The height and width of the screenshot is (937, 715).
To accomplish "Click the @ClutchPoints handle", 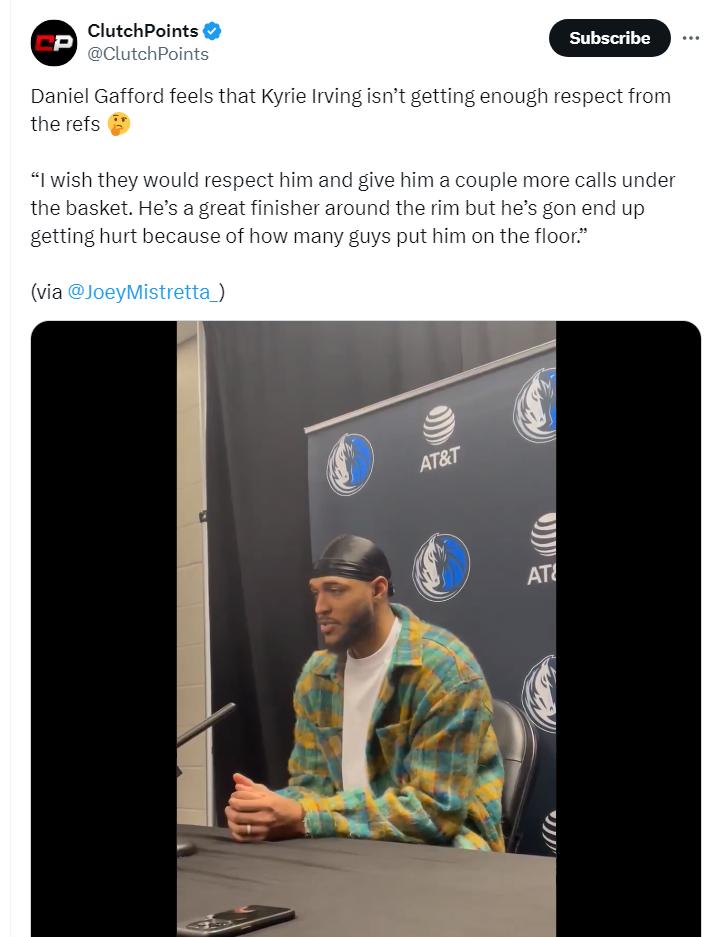I will pos(148,54).
